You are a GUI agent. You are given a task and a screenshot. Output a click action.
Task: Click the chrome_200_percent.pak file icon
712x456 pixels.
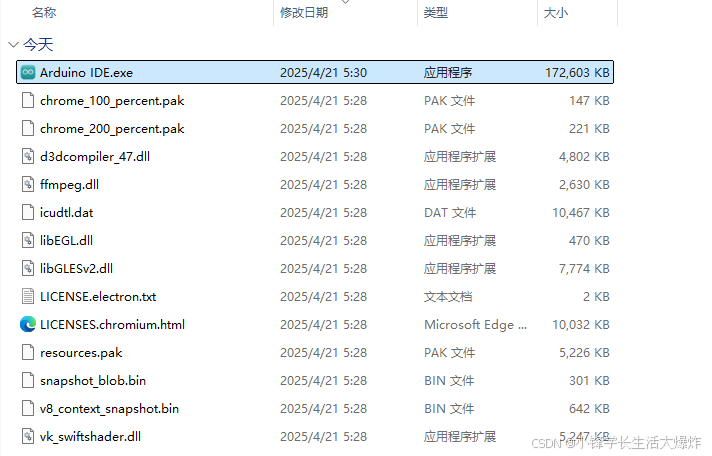click(28, 129)
